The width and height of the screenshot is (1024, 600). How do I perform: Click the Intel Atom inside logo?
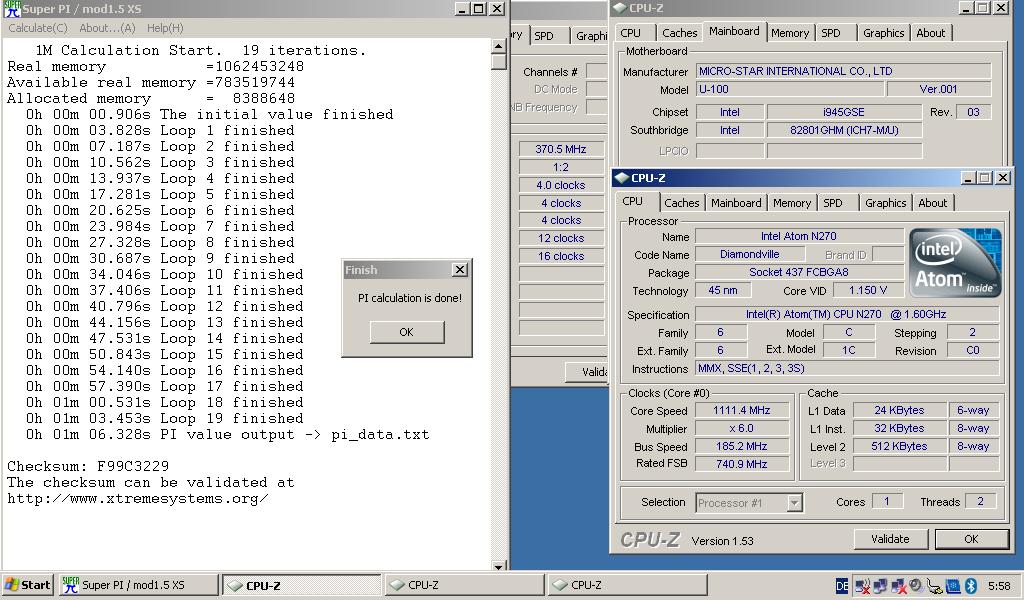[955, 262]
